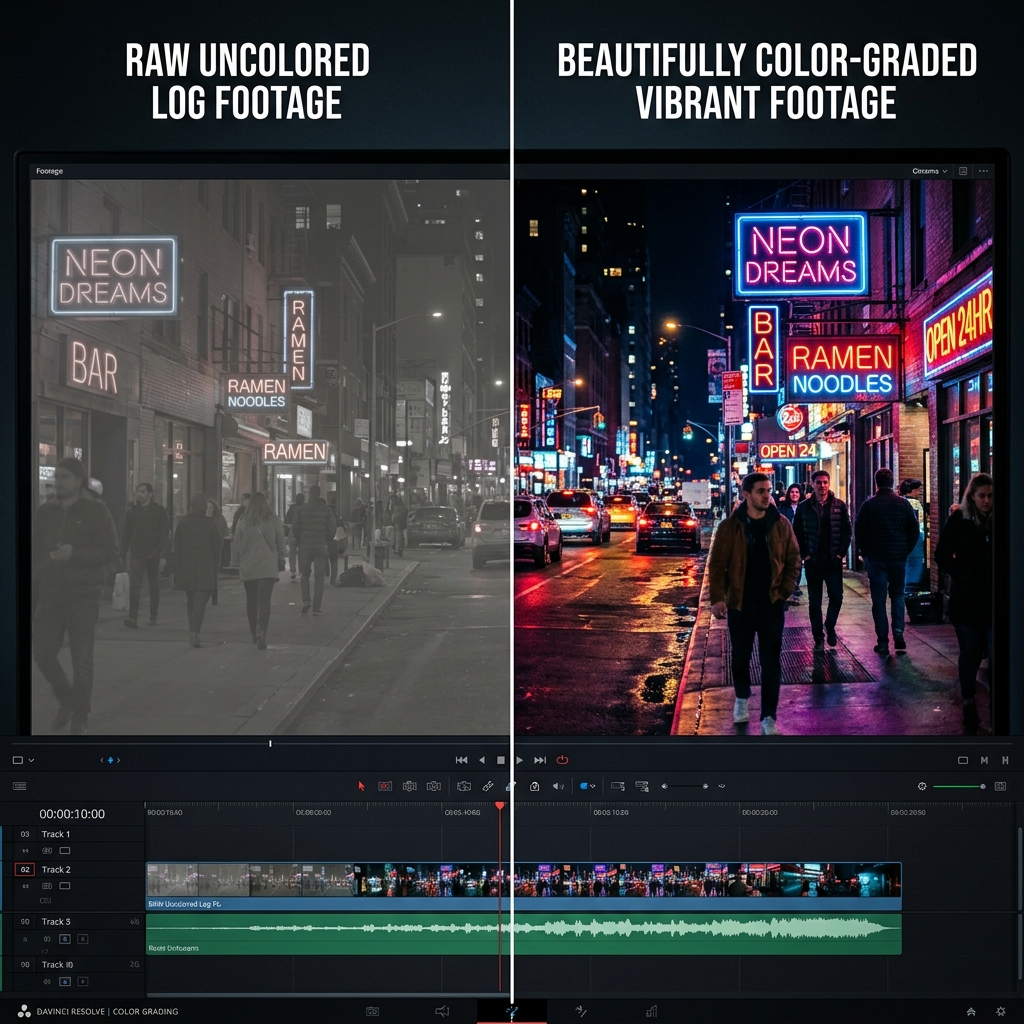The height and width of the screenshot is (1024, 1024).
Task: Open the viewer layout dropdown at lower left
Action: click(23, 760)
